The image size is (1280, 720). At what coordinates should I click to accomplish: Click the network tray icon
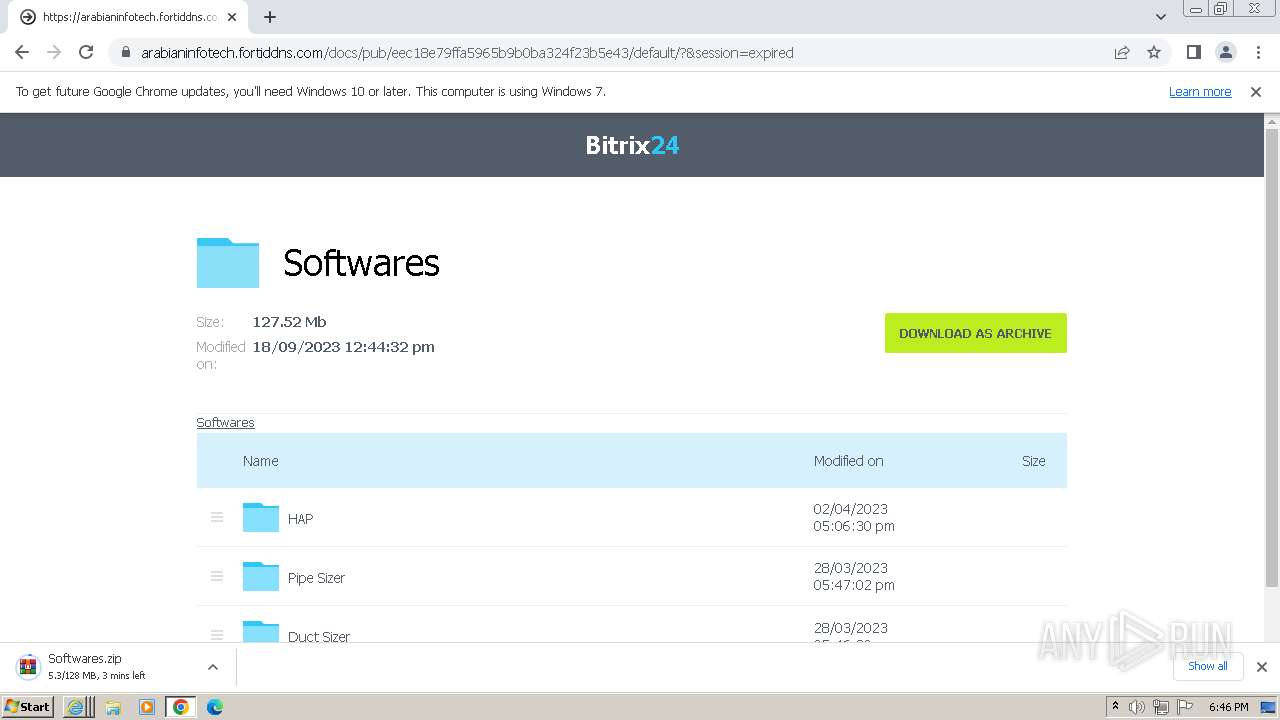[1160, 707]
